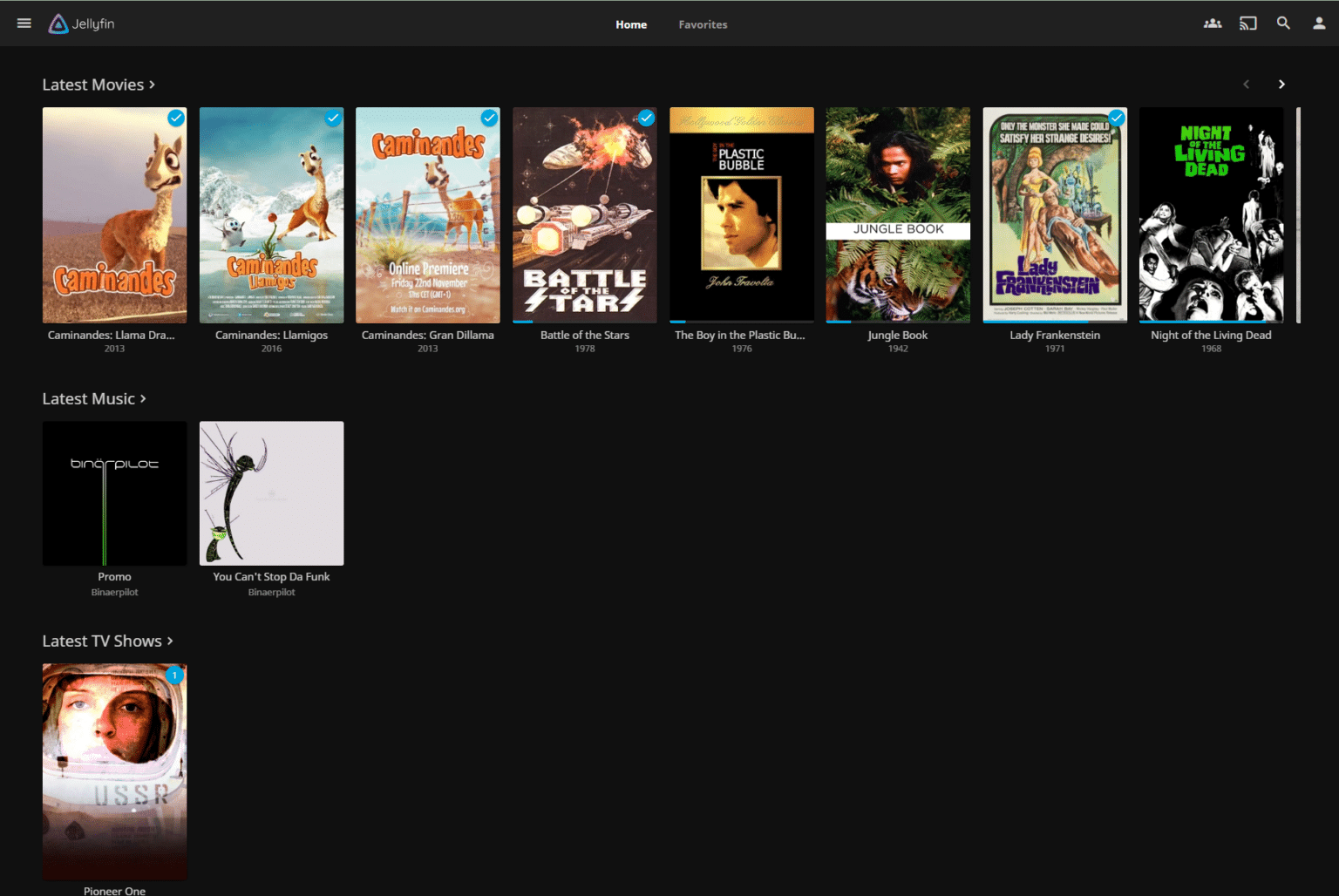1339x896 pixels.
Task: Click year 2016 under Caminandes: Llamigos
Action: point(271,349)
